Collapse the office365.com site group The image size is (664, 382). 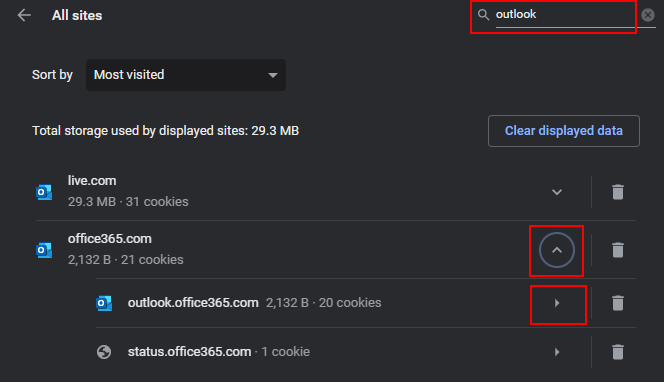coord(557,250)
